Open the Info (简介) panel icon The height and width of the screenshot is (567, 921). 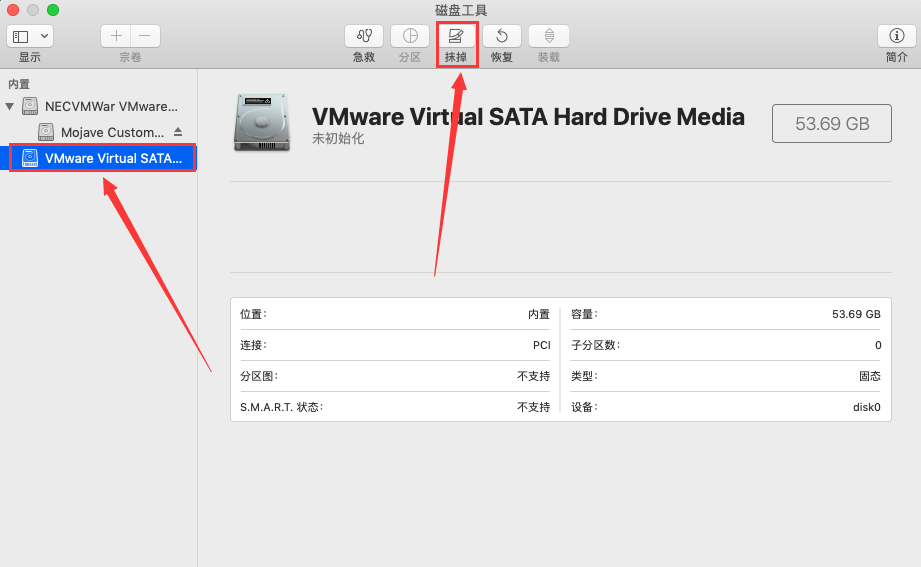(x=896, y=36)
